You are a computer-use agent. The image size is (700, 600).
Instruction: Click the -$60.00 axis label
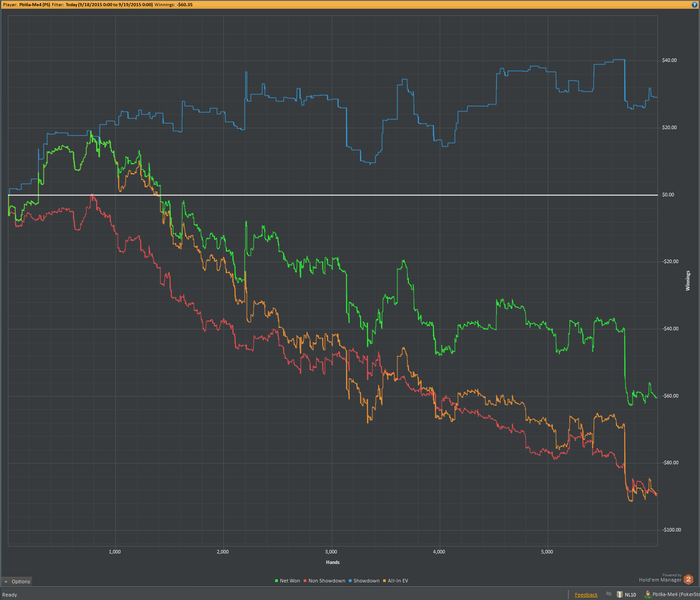(669, 396)
